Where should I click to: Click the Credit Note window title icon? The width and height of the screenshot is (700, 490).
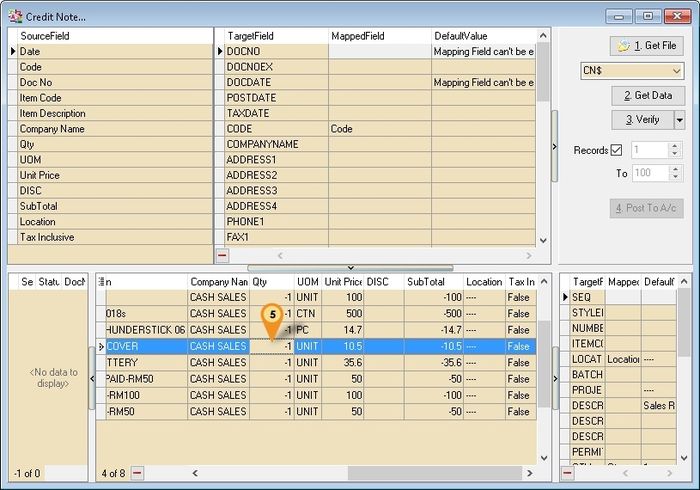13,16
